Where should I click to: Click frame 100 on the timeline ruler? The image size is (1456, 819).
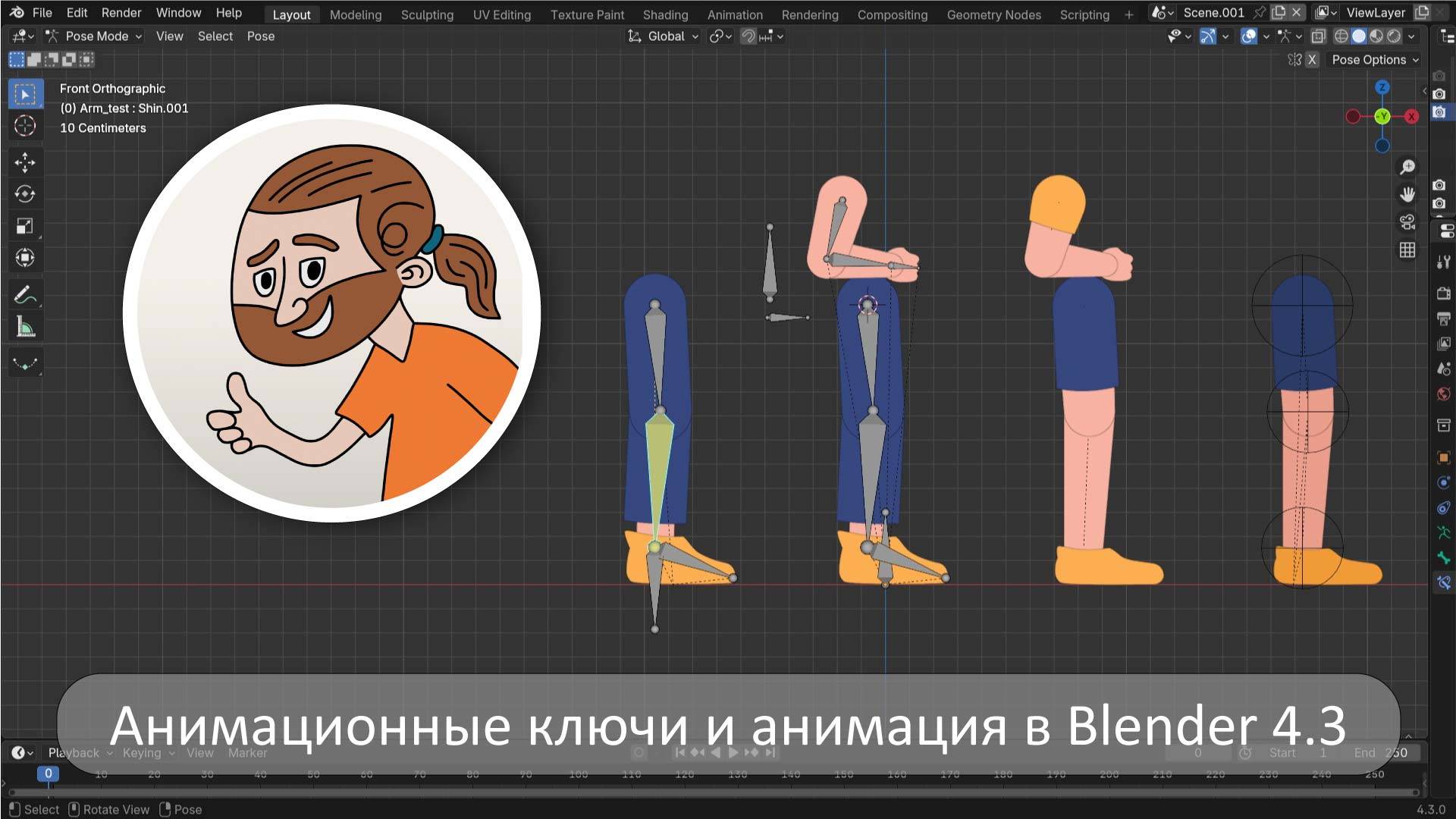pyautogui.click(x=578, y=774)
